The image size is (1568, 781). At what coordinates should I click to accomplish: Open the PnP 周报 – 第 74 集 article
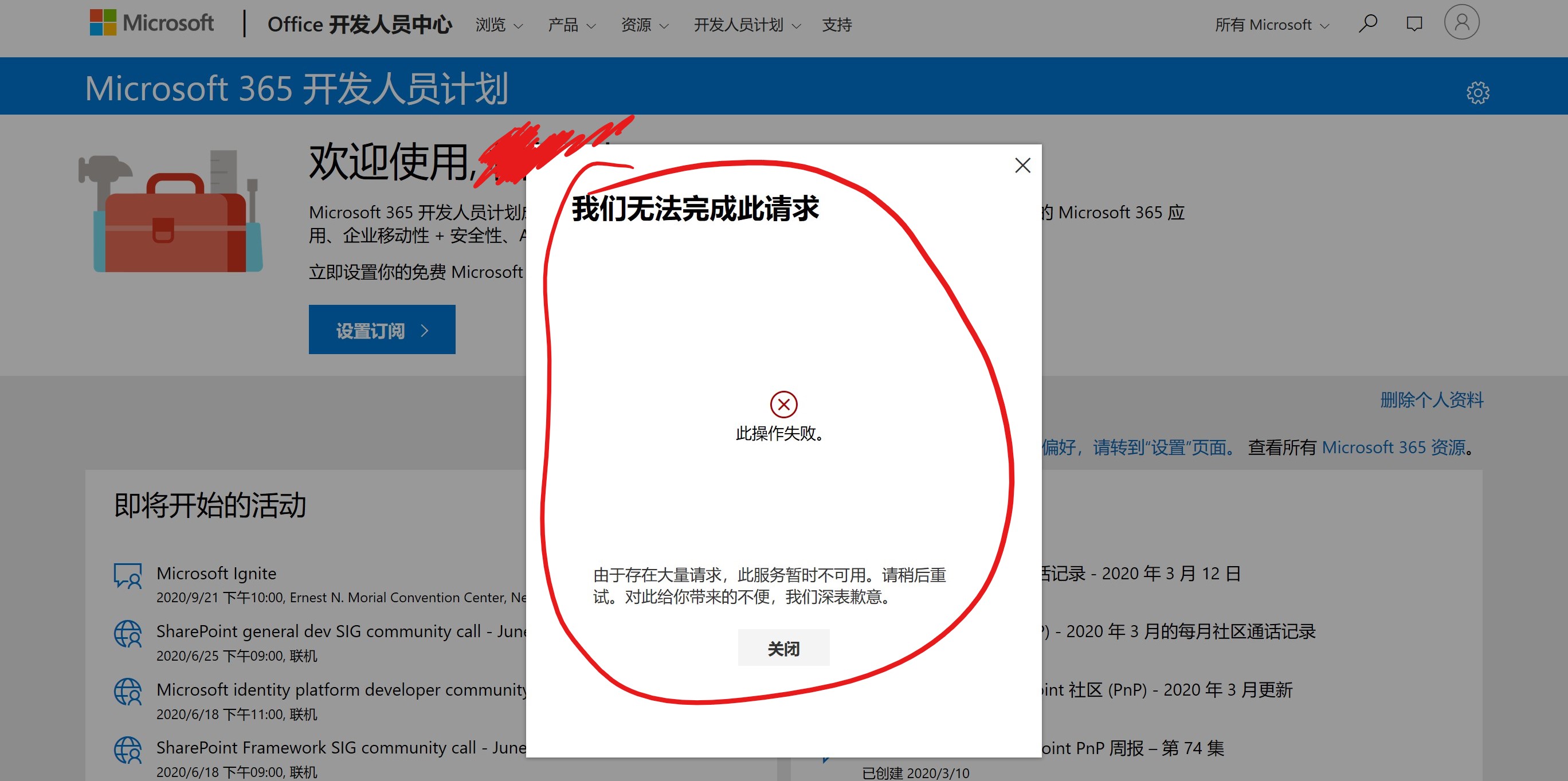[1133, 748]
